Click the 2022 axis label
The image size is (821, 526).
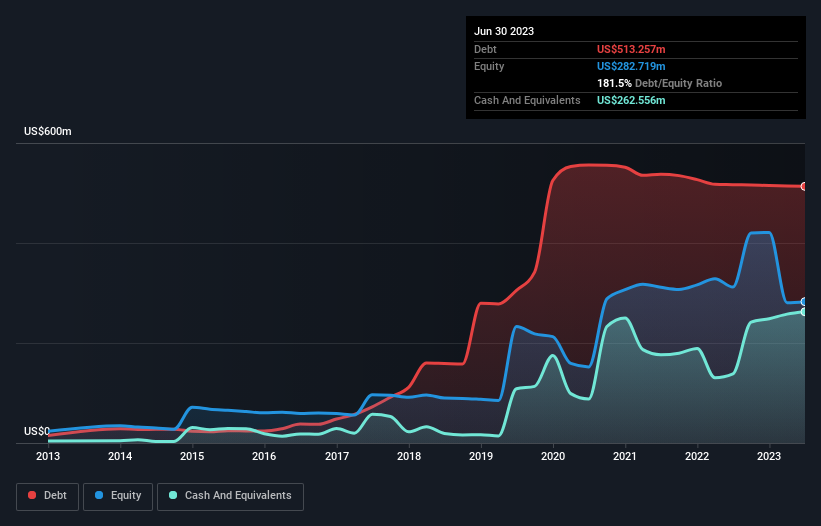click(x=697, y=456)
